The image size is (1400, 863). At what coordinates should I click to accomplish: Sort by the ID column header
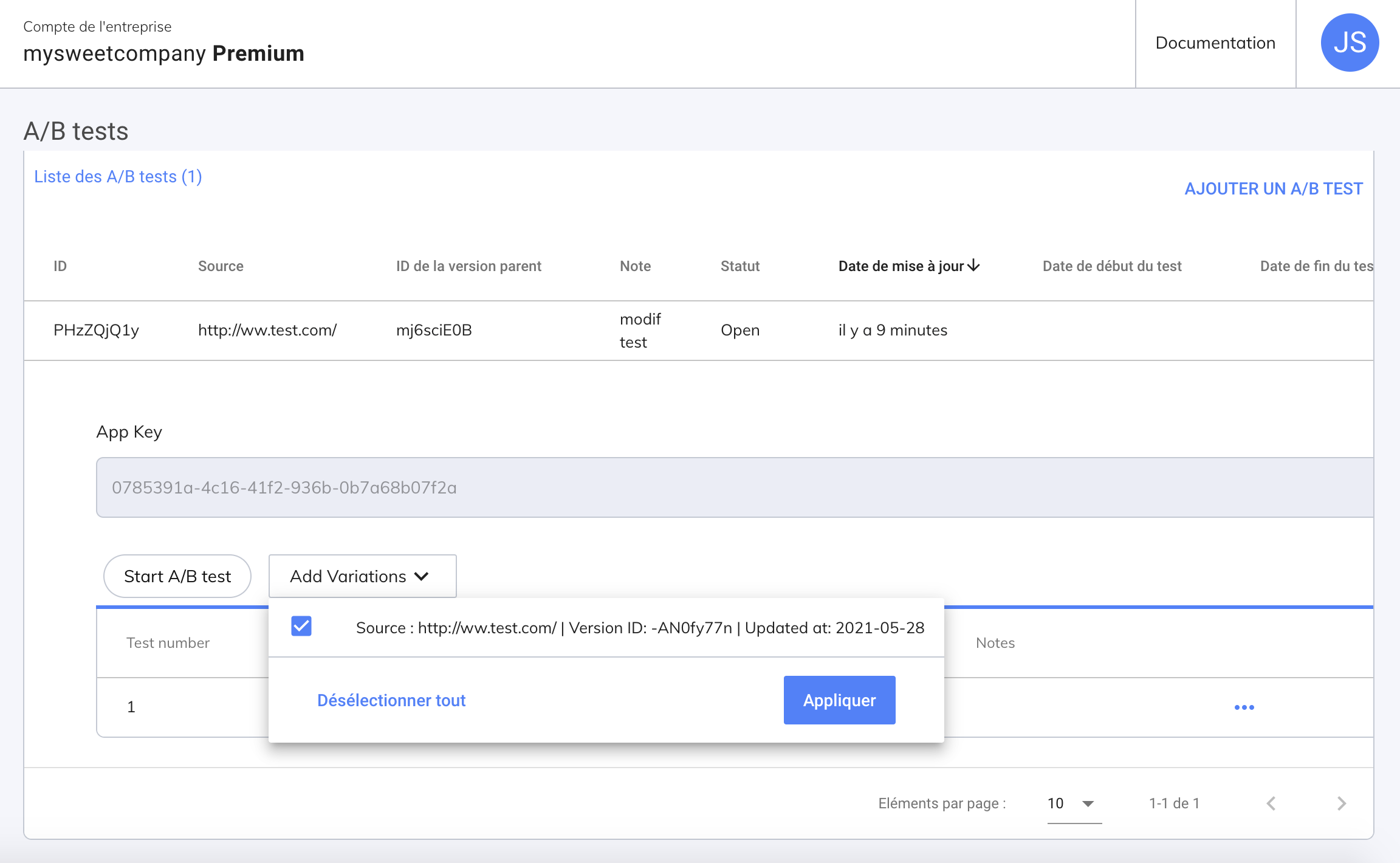(x=60, y=266)
